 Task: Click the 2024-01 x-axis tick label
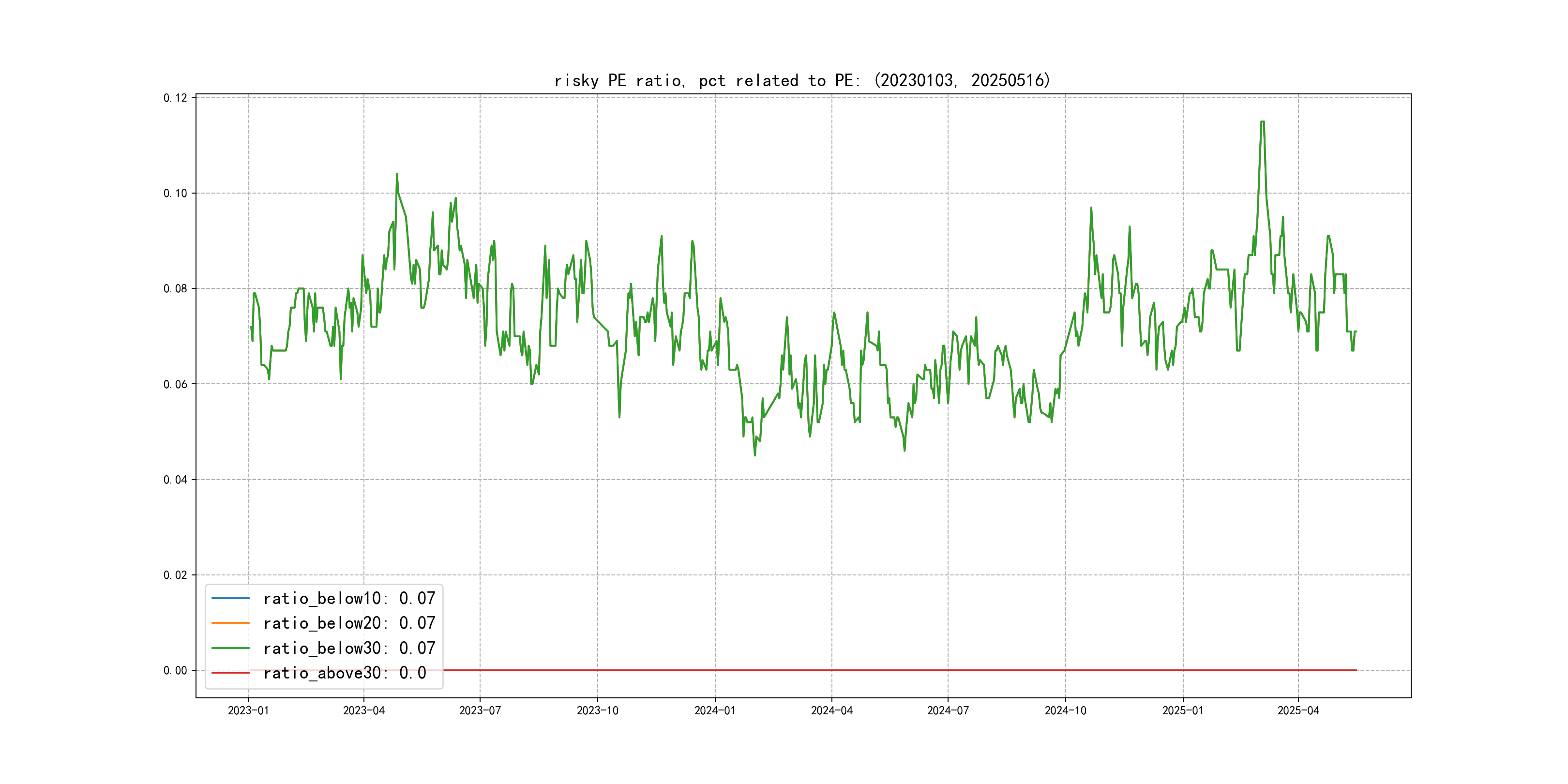click(715, 711)
